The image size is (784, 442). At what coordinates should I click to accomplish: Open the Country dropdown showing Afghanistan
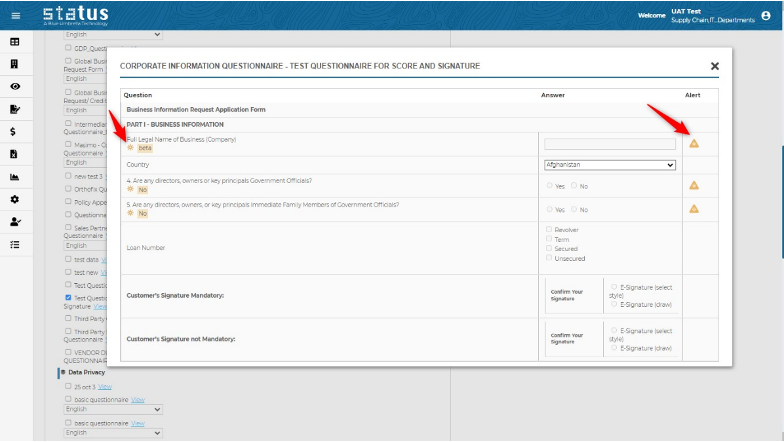(x=609, y=164)
